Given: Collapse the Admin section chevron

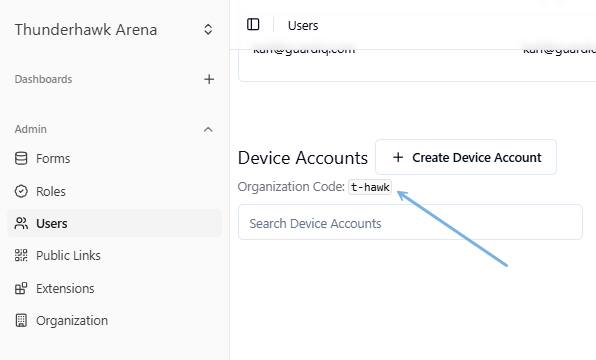Looking at the screenshot, I should [208, 129].
